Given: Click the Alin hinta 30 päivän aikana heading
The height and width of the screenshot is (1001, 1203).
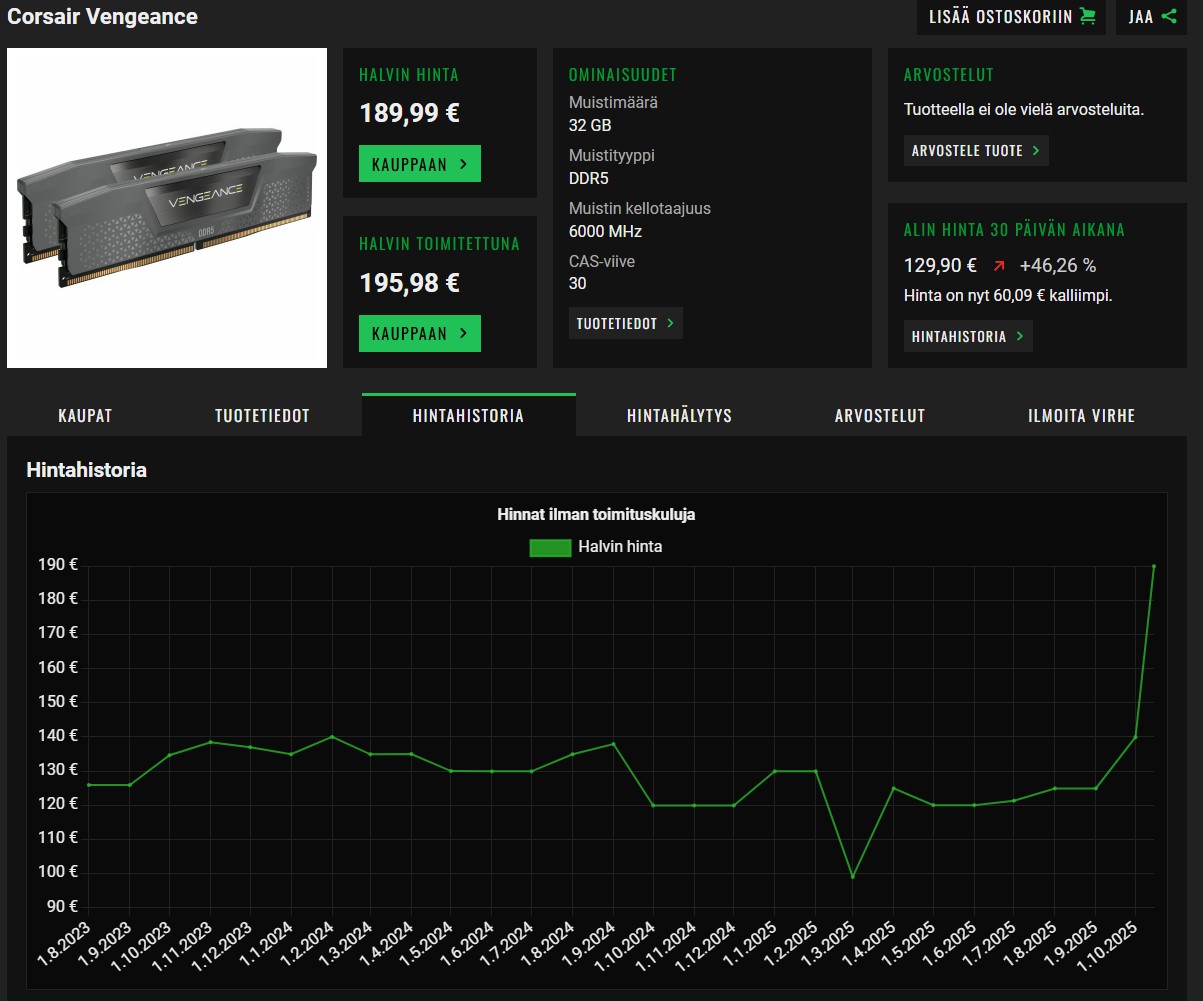Looking at the screenshot, I should tap(1014, 230).
